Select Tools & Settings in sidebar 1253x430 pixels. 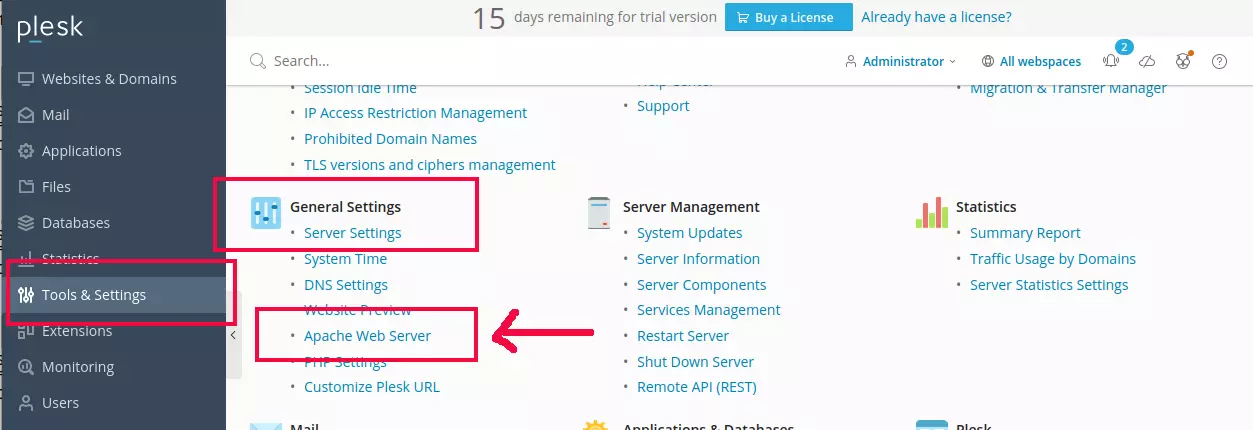[94, 295]
